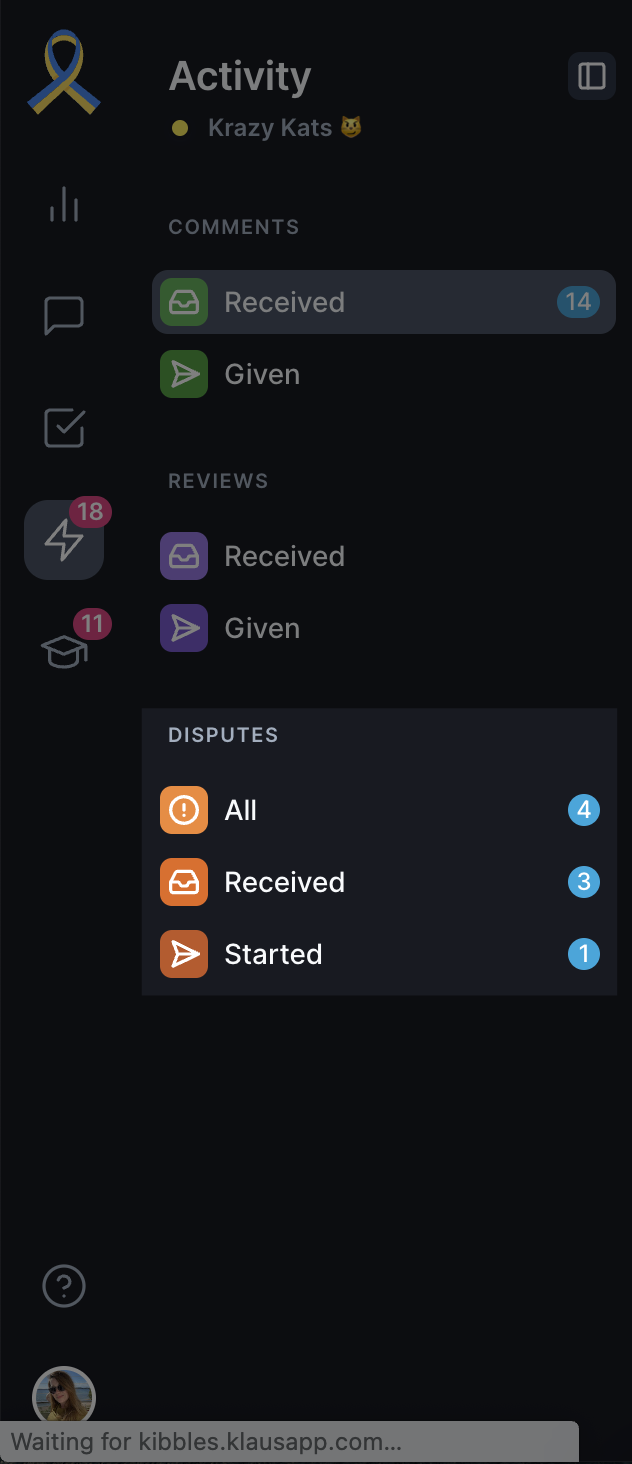Click the blue and yellow ribbon logo

64,72
